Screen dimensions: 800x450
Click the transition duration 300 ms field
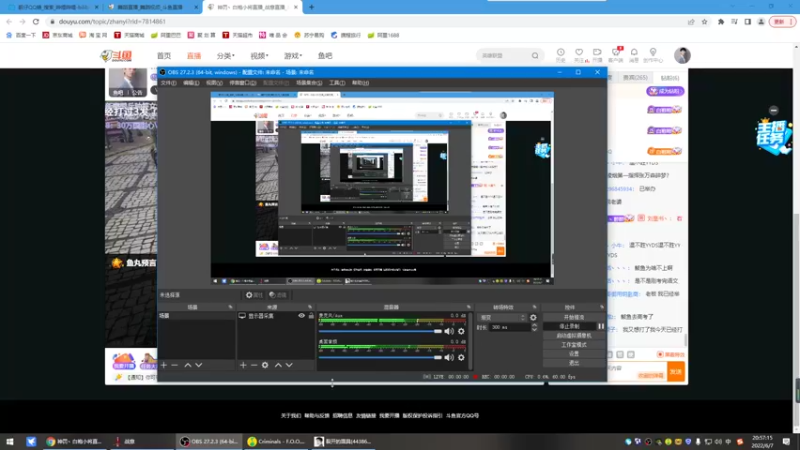(510, 327)
